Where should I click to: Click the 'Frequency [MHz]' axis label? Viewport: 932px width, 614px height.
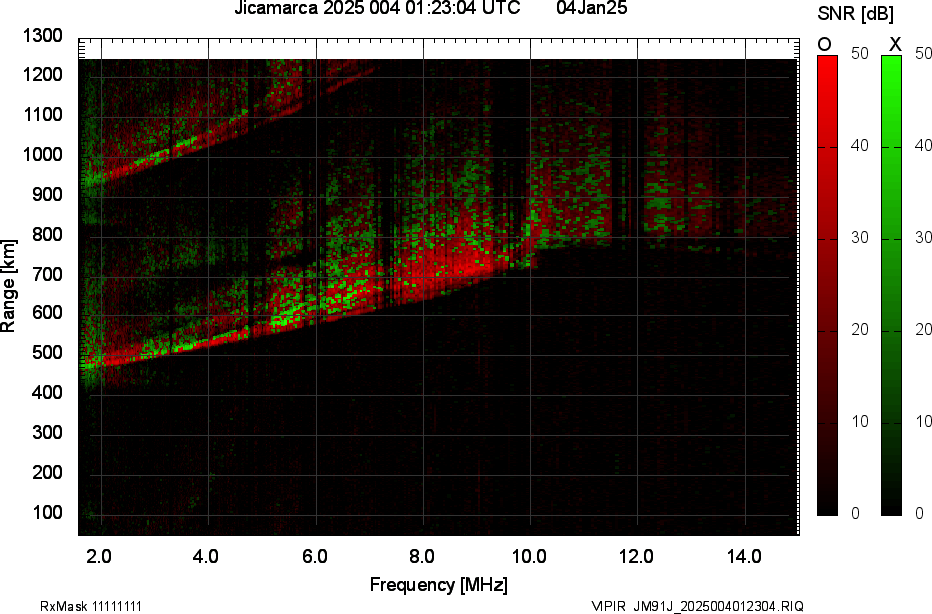[439, 584]
